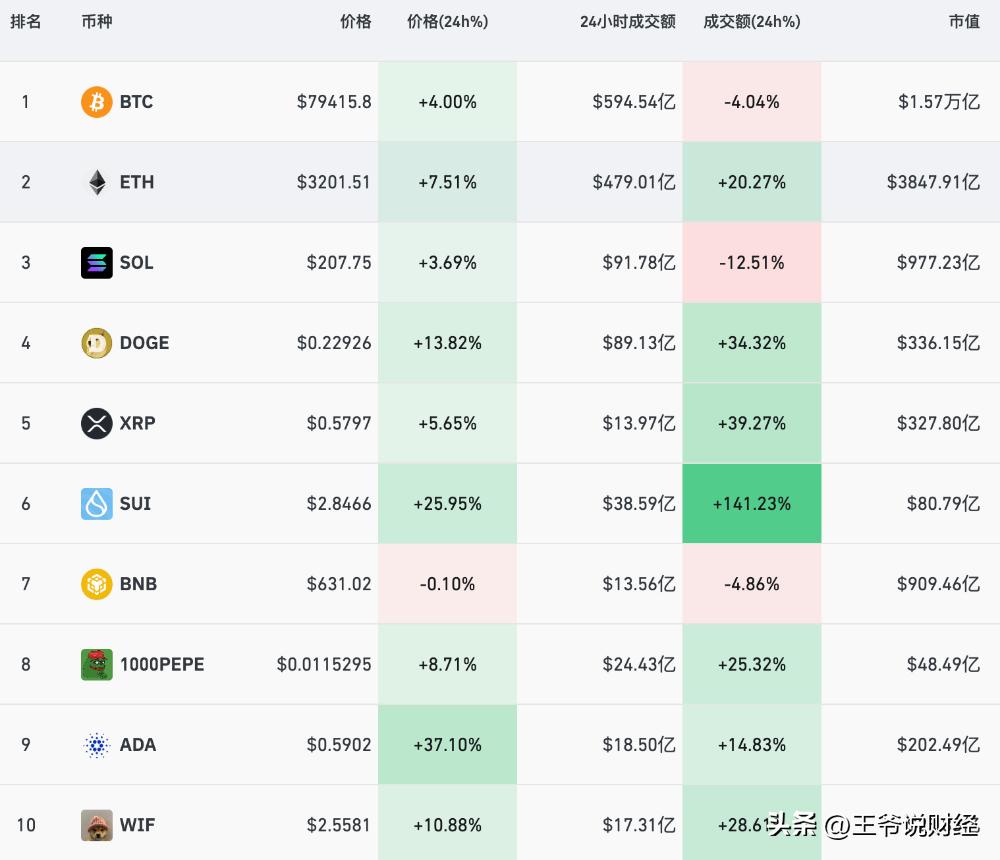Click SUI price change +25.95%

click(448, 504)
